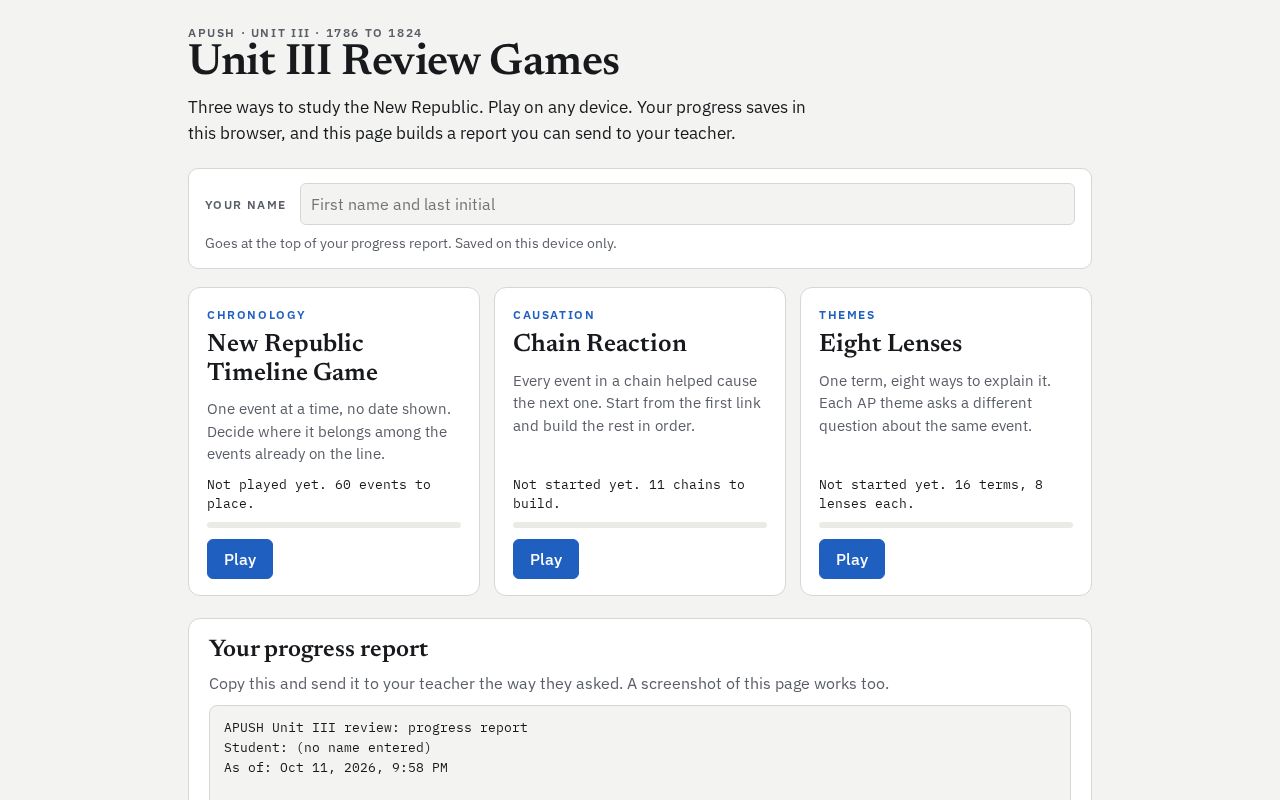Play the Chain Reaction game
Image resolution: width=1280 pixels, height=800 pixels.
tap(546, 559)
